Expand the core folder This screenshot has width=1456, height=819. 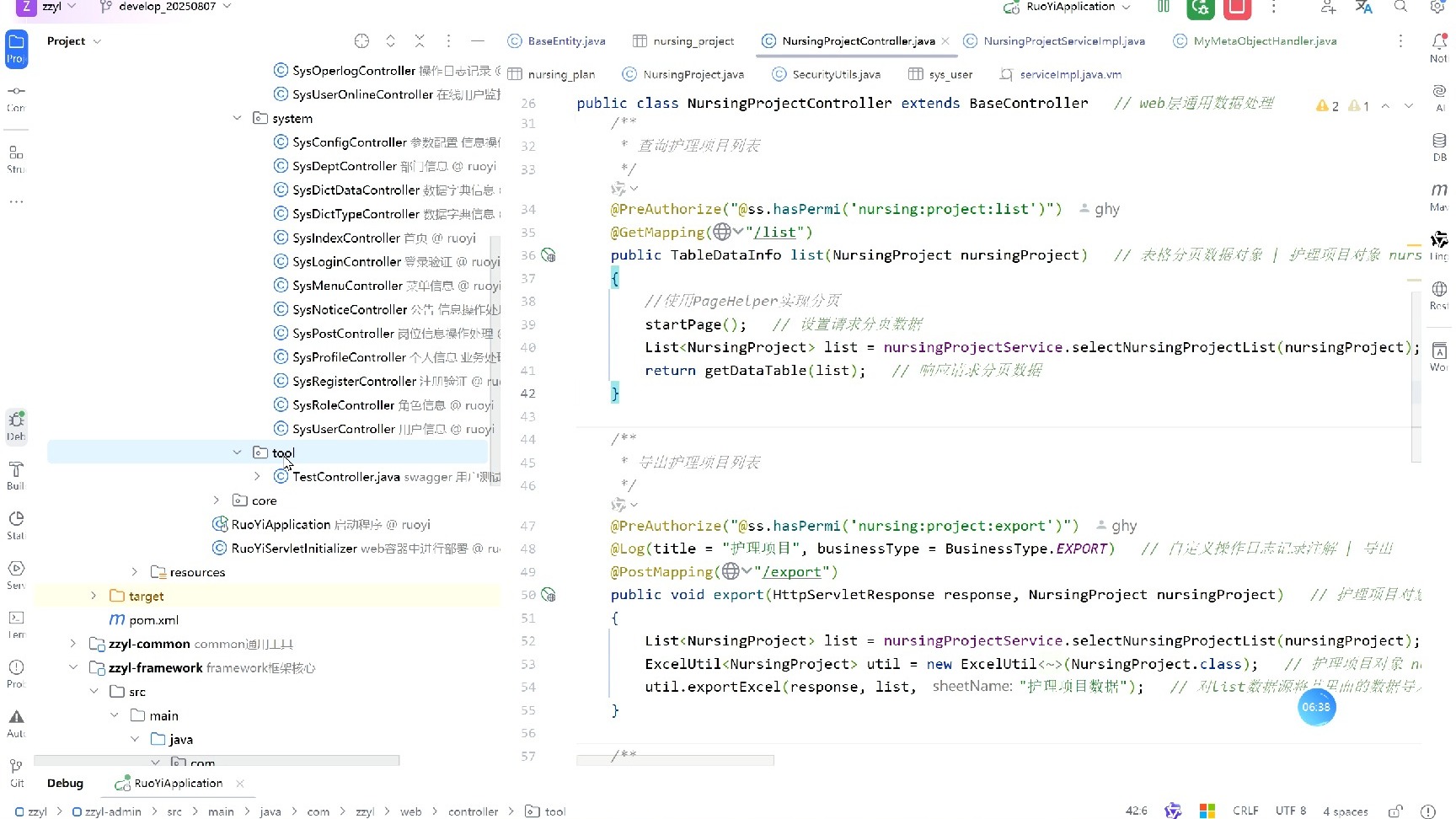tap(217, 500)
